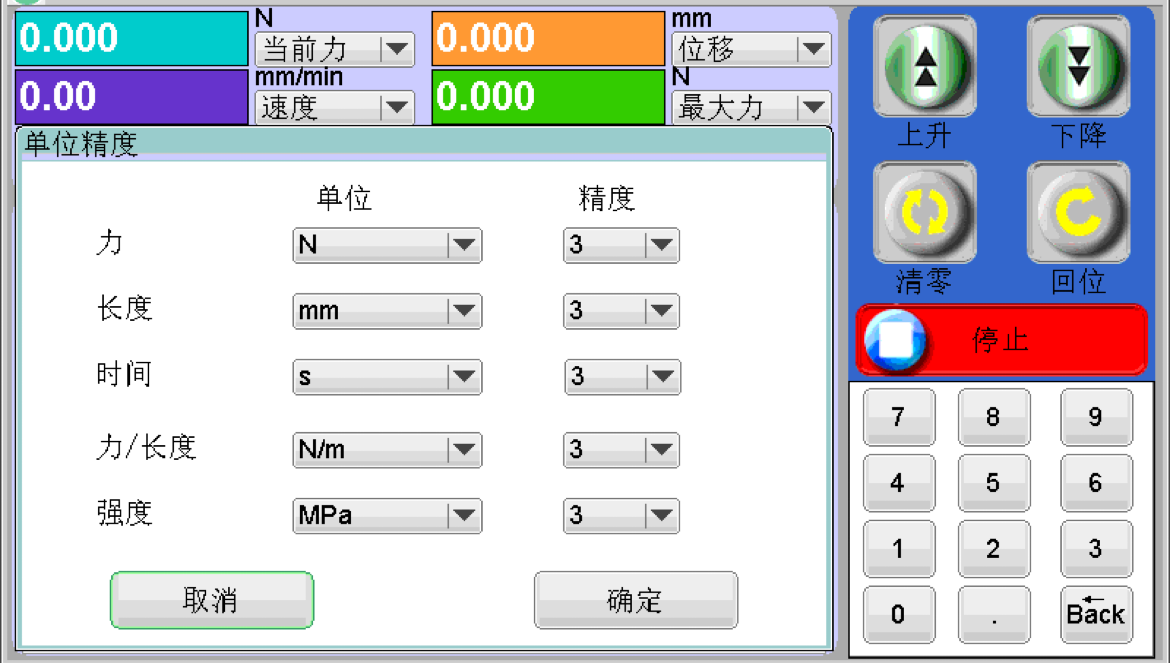Click the cyan current force readout
Screen dimensions: 1170x663
(132, 38)
